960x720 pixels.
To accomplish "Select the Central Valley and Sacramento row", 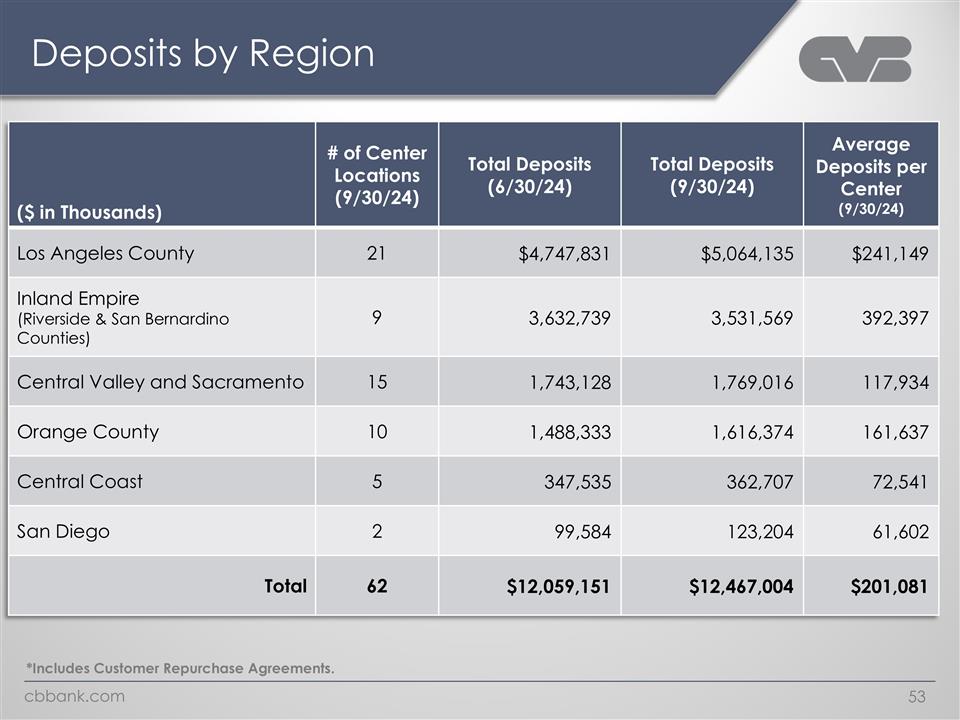I will [160, 382].
